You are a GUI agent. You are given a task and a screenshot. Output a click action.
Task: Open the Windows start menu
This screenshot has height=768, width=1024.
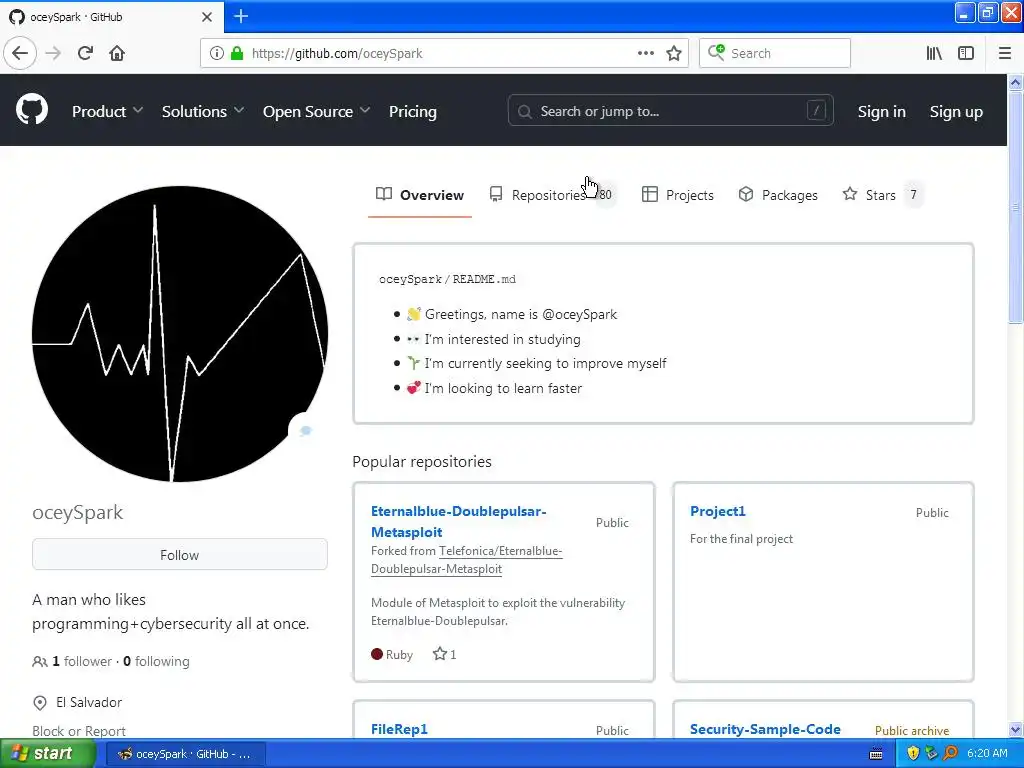(46, 754)
